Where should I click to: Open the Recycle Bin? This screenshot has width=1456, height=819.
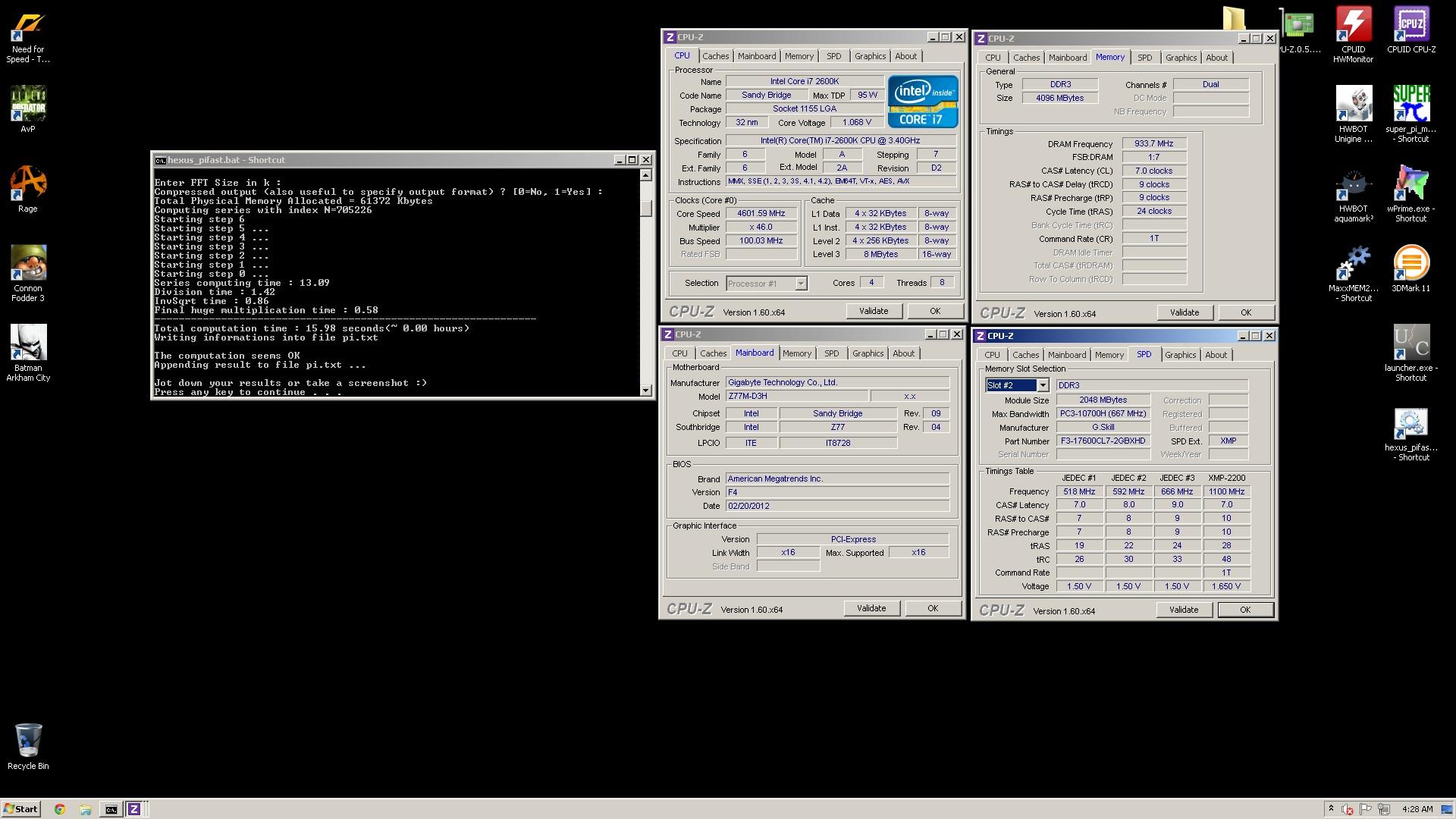point(28,747)
